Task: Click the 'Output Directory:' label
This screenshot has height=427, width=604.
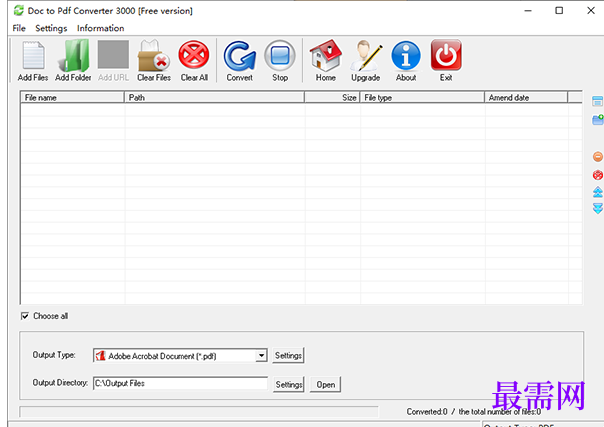Action: (60, 383)
